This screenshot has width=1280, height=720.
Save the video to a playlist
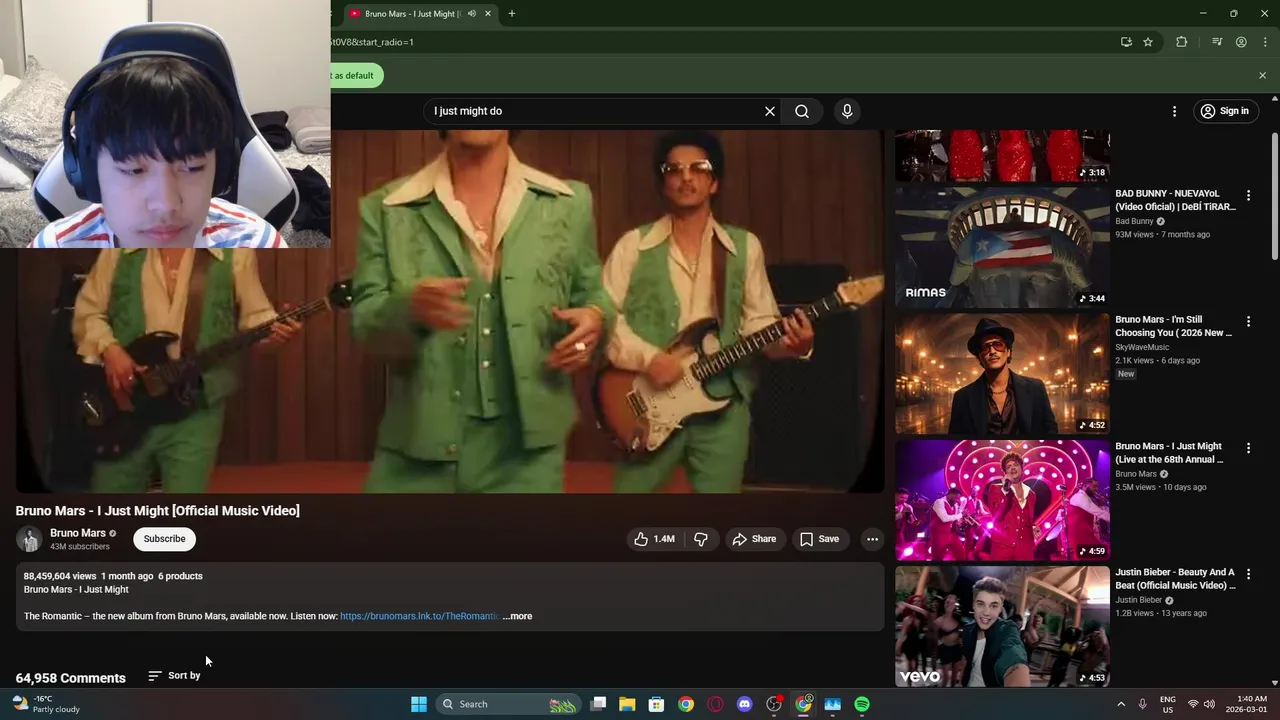[x=819, y=539]
